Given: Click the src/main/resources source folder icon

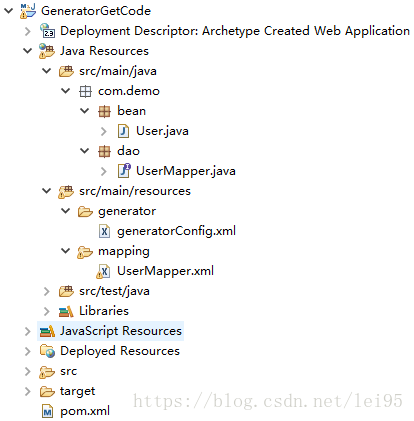Looking at the screenshot, I should tap(66, 192).
